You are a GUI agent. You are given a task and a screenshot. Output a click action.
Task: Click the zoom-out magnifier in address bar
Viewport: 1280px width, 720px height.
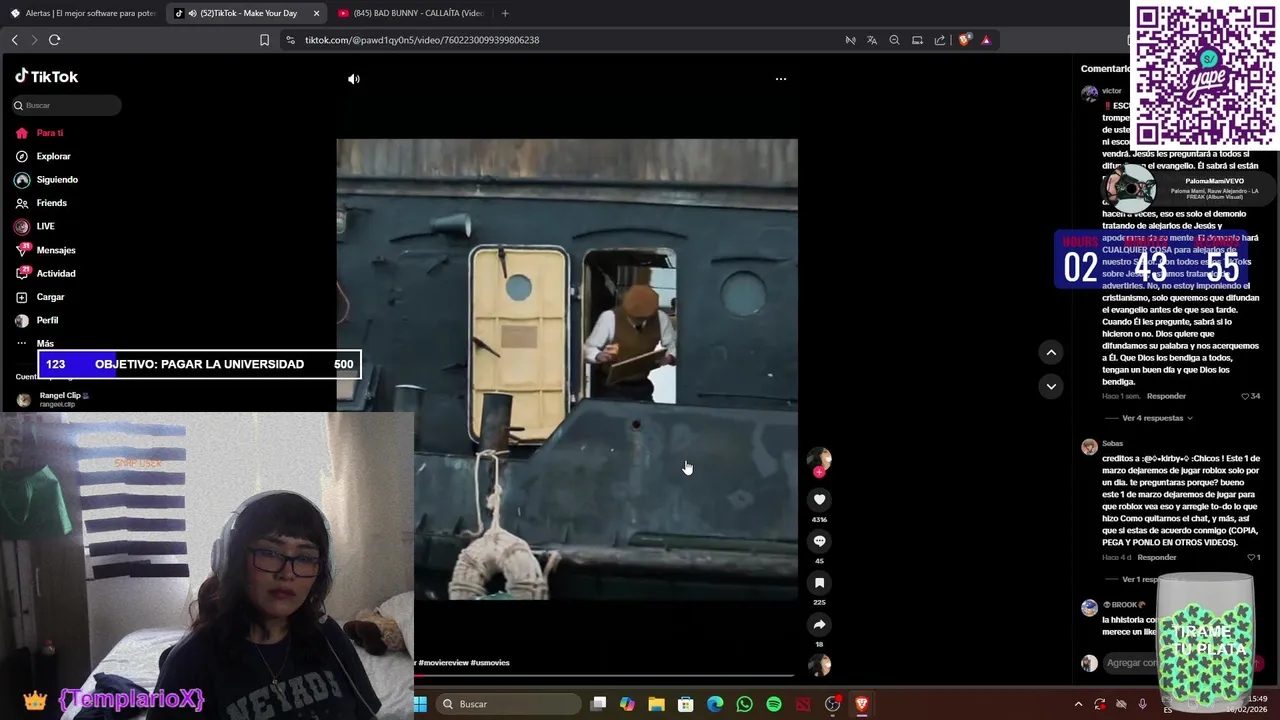coord(894,40)
